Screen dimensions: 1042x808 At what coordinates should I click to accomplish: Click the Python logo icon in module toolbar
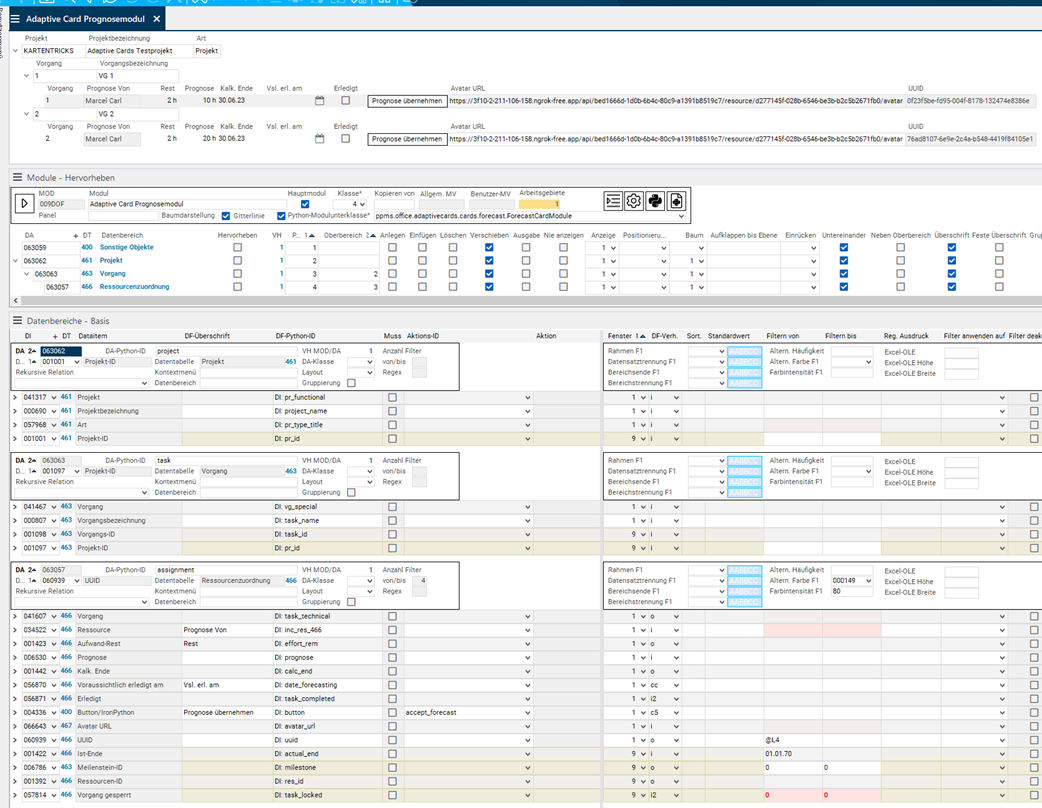[x=655, y=201]
